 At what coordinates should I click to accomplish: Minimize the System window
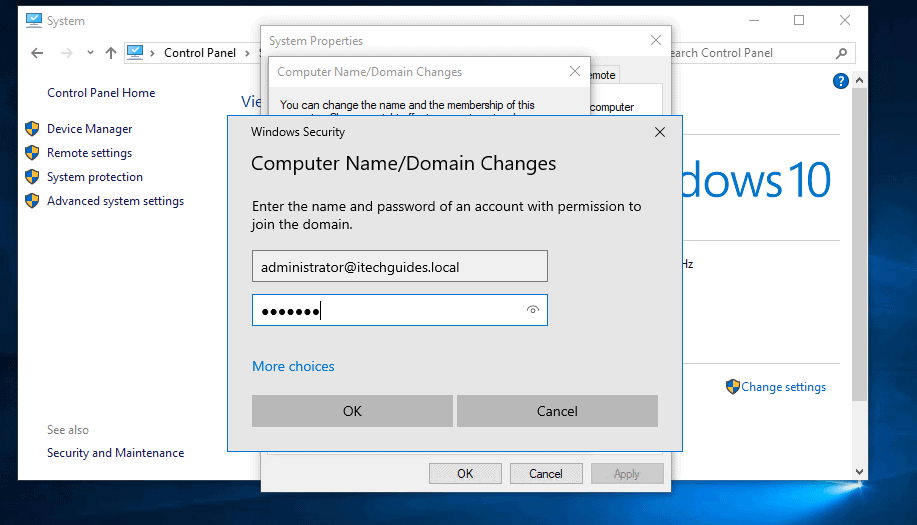pyautogui.click(x=754, y=20)
